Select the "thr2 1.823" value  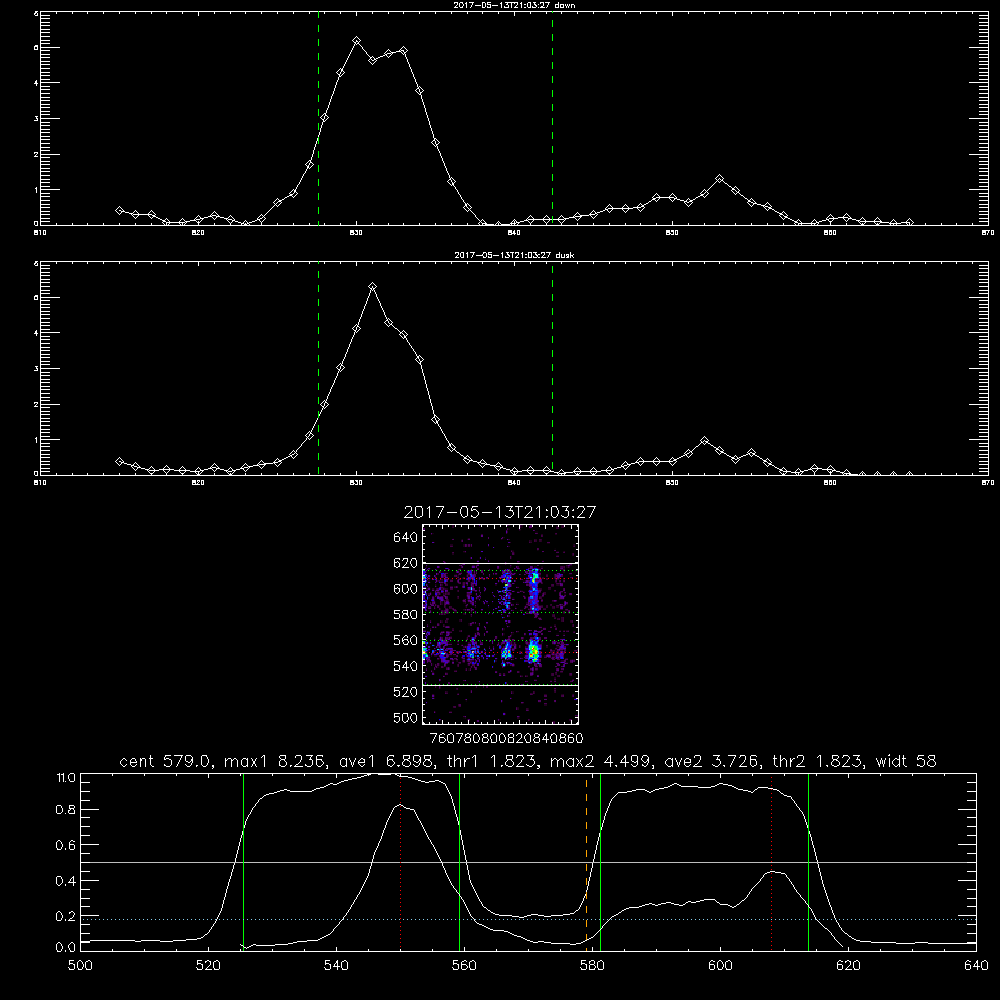click(x=820, y=761)
